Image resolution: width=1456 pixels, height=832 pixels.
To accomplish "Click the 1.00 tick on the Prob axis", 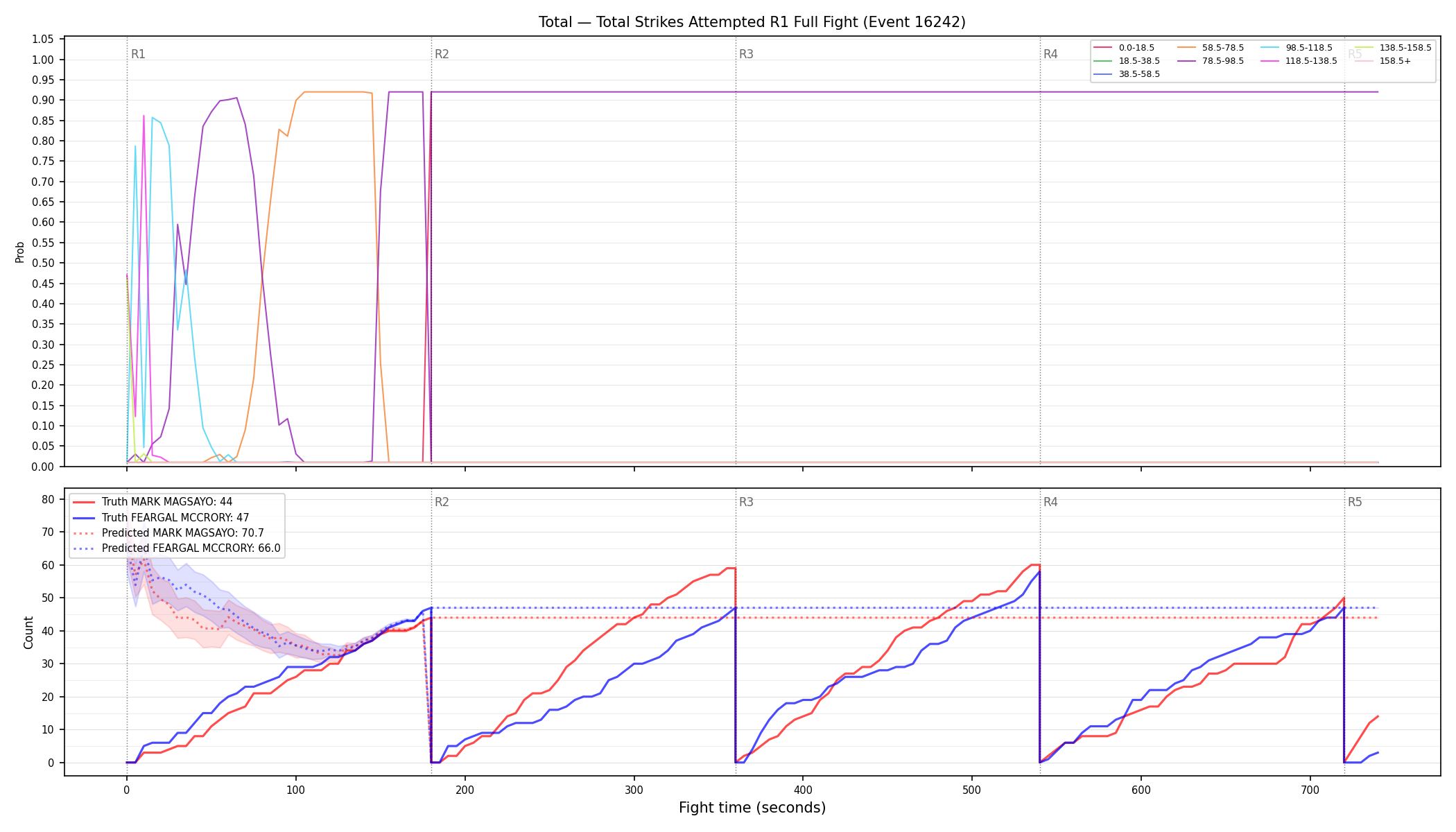I will click(x=43, y=60).
